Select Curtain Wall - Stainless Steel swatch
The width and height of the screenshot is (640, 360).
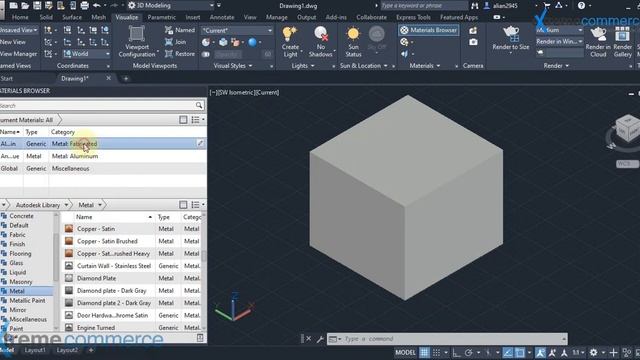pos(69,266)
